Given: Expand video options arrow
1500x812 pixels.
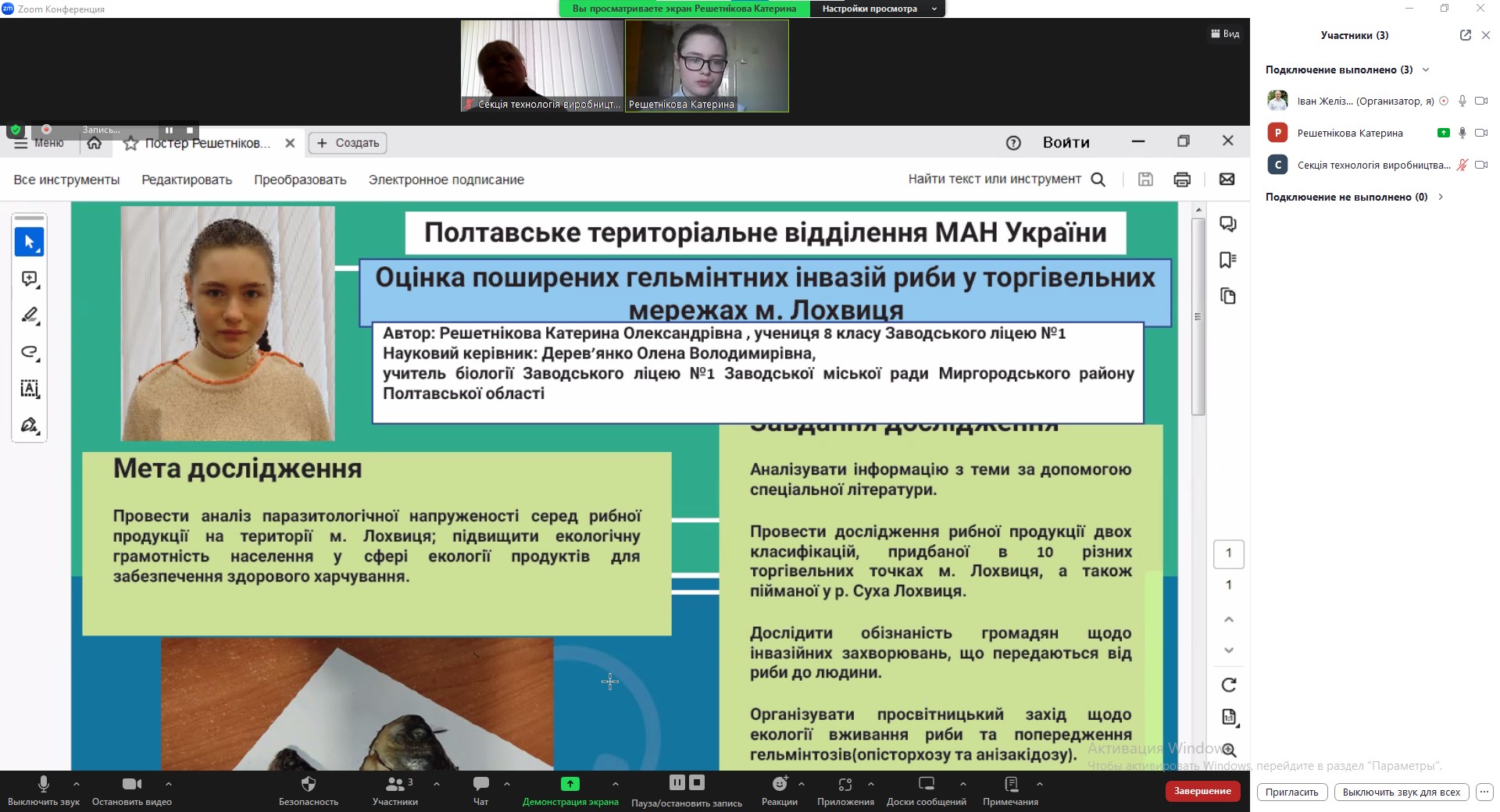Looking at the screenshot, I should coord(168,784).
